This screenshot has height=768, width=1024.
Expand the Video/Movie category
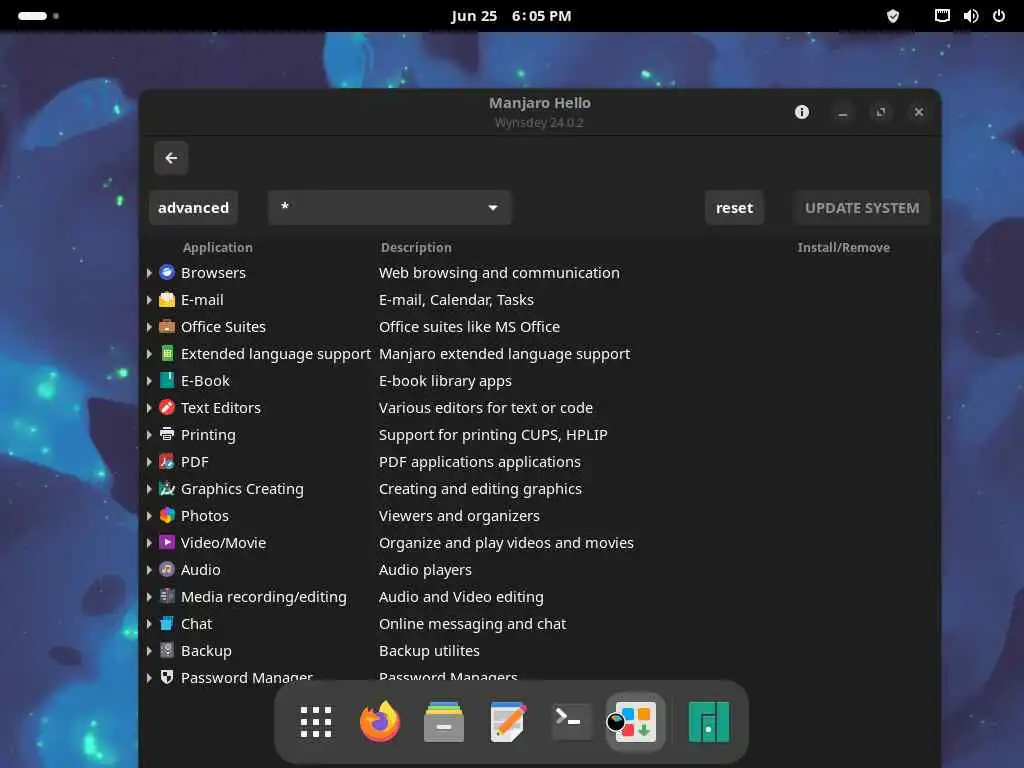(149, 543)
